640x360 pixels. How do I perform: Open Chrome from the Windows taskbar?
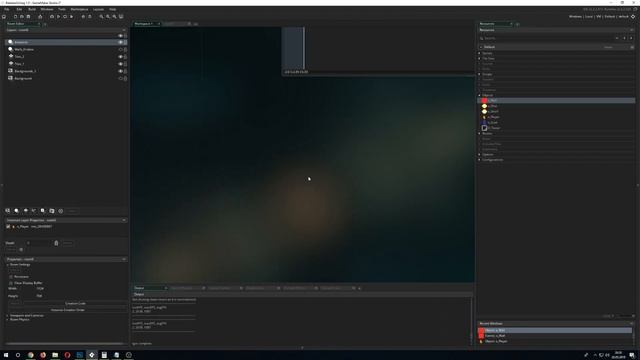click(31, 355)
